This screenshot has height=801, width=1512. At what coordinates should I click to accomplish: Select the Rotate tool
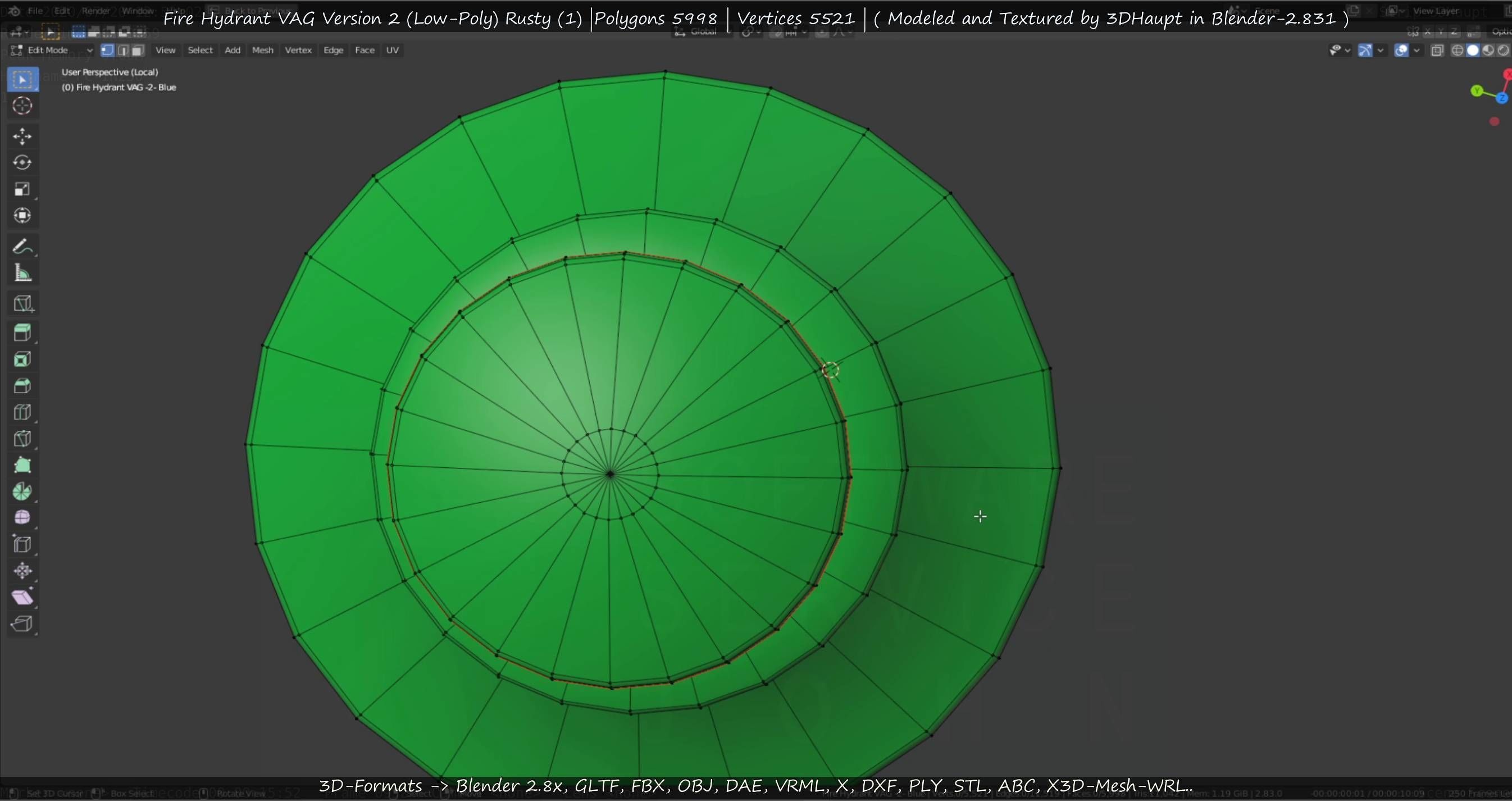22,162
